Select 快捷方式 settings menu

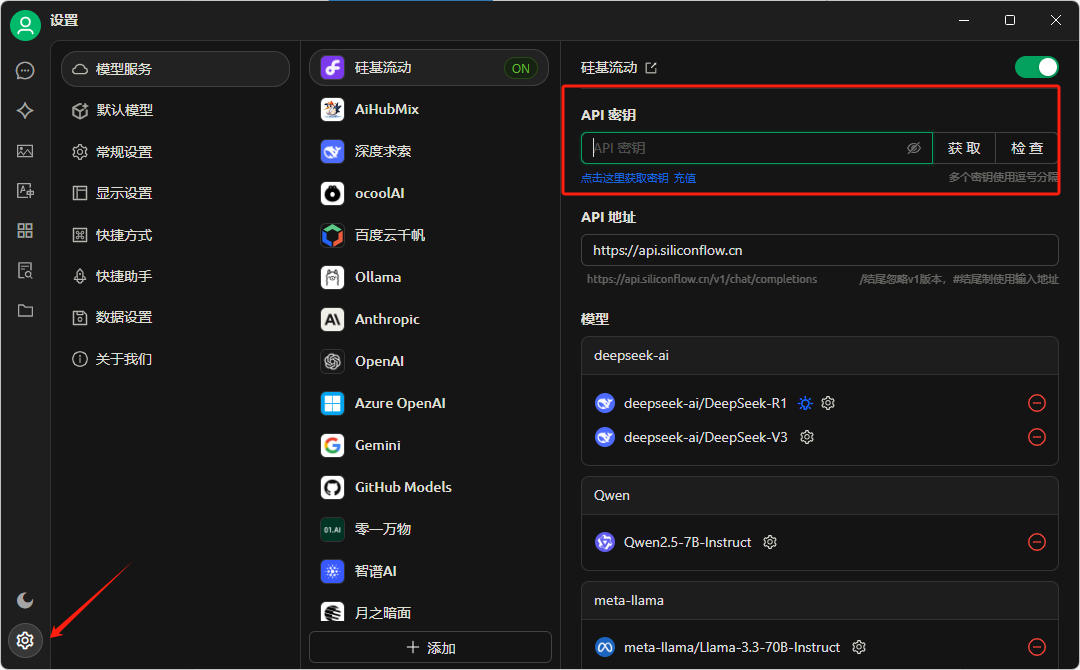(x=176, y=235)
